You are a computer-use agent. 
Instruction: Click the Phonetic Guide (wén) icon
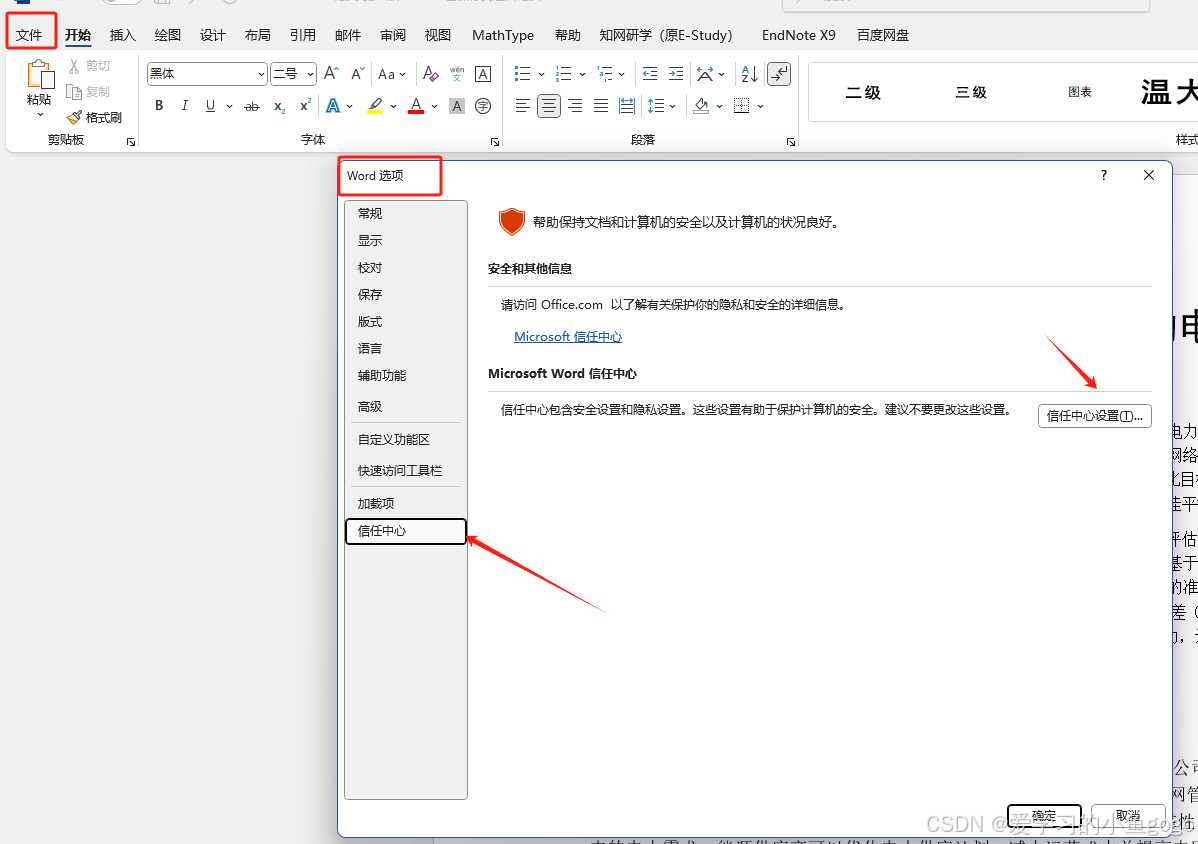pos(457,73)
